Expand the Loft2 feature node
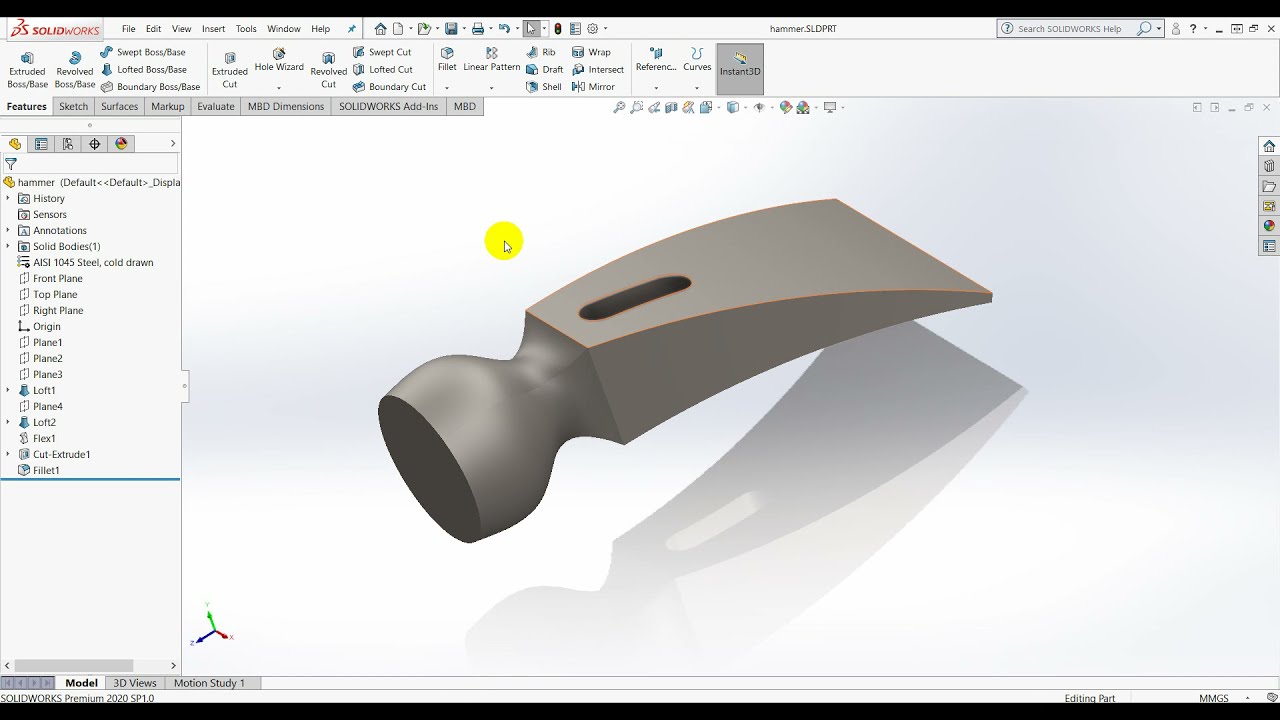The width and height of the screenshot is (1280, 720). 8,422
